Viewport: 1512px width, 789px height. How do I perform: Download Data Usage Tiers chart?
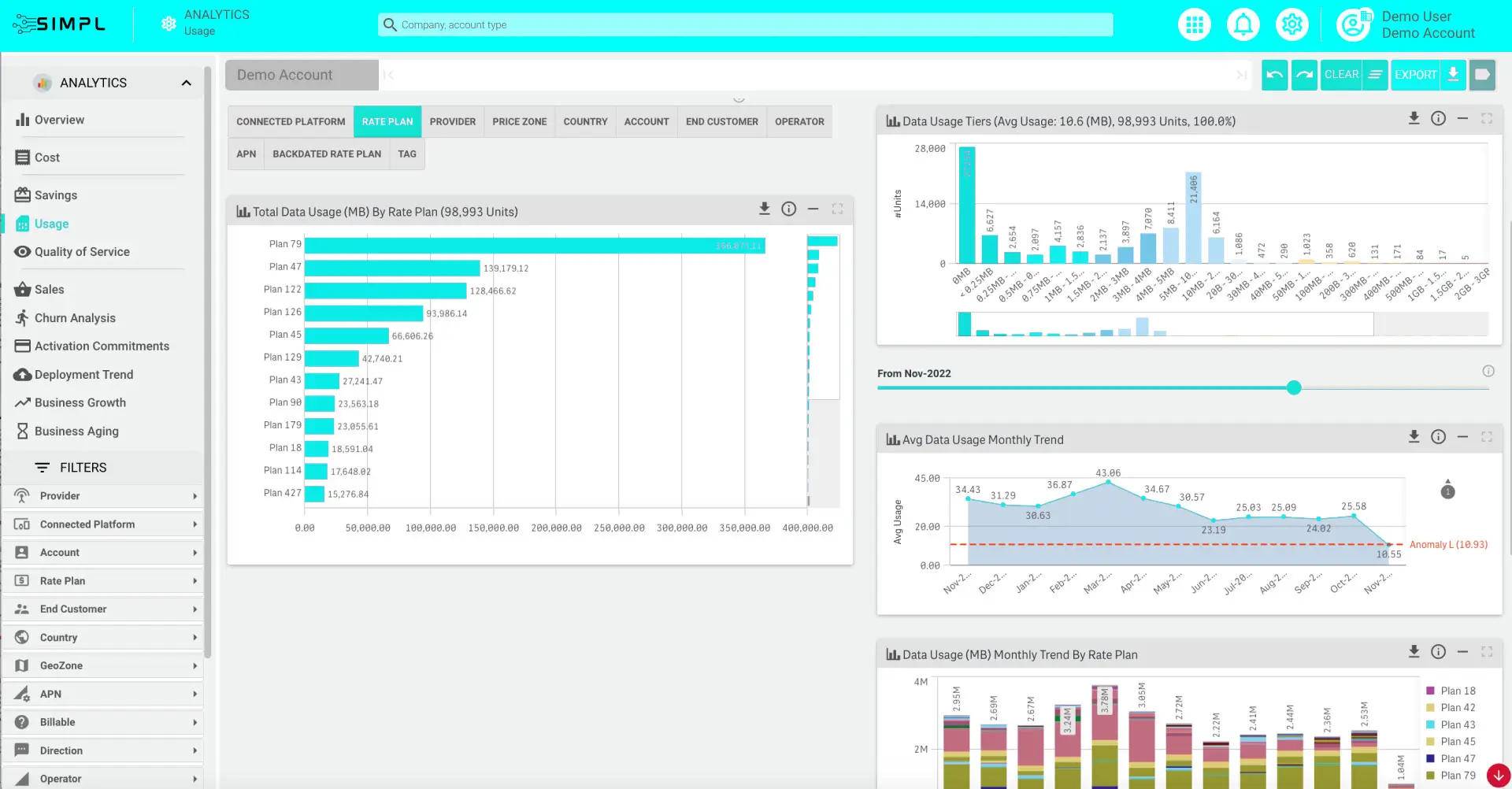[x=1414, y=118]
